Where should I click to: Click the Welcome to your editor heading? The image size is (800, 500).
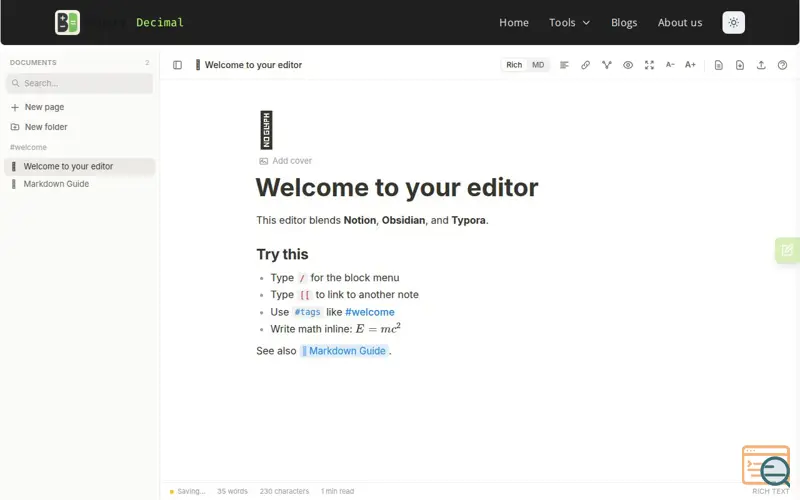pos(397,187)
